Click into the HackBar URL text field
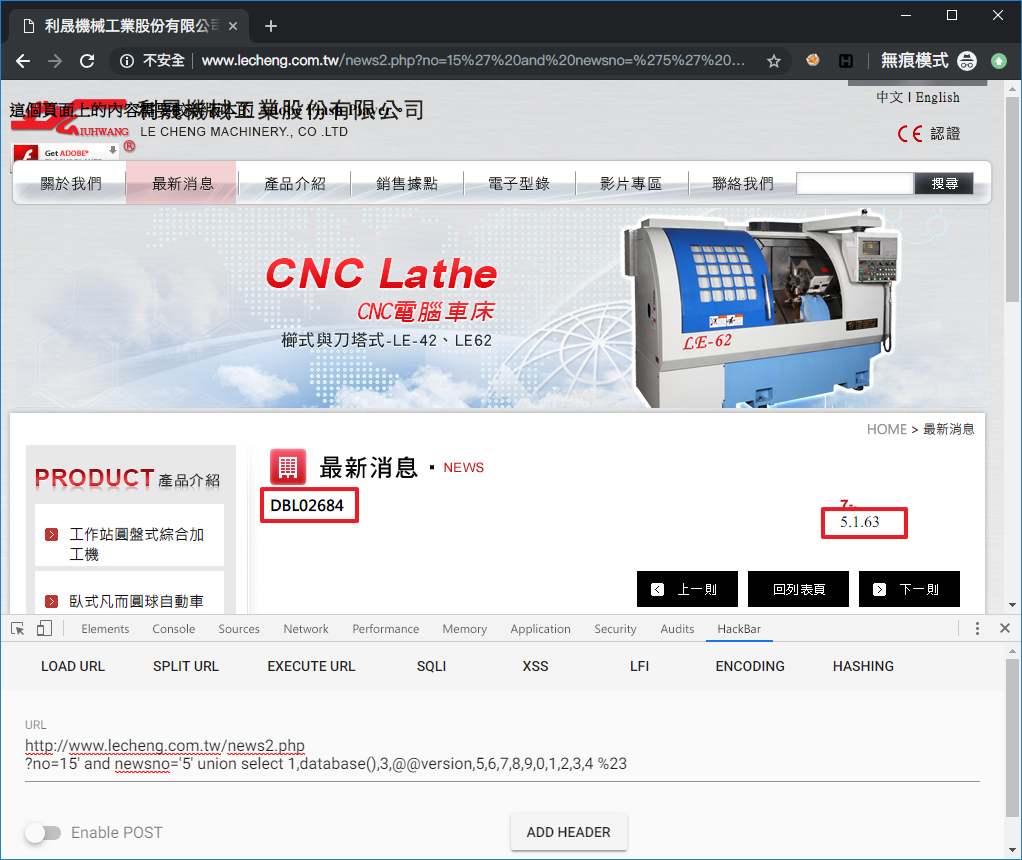This screenshot has height=860, width=1022. coord(502,755)
